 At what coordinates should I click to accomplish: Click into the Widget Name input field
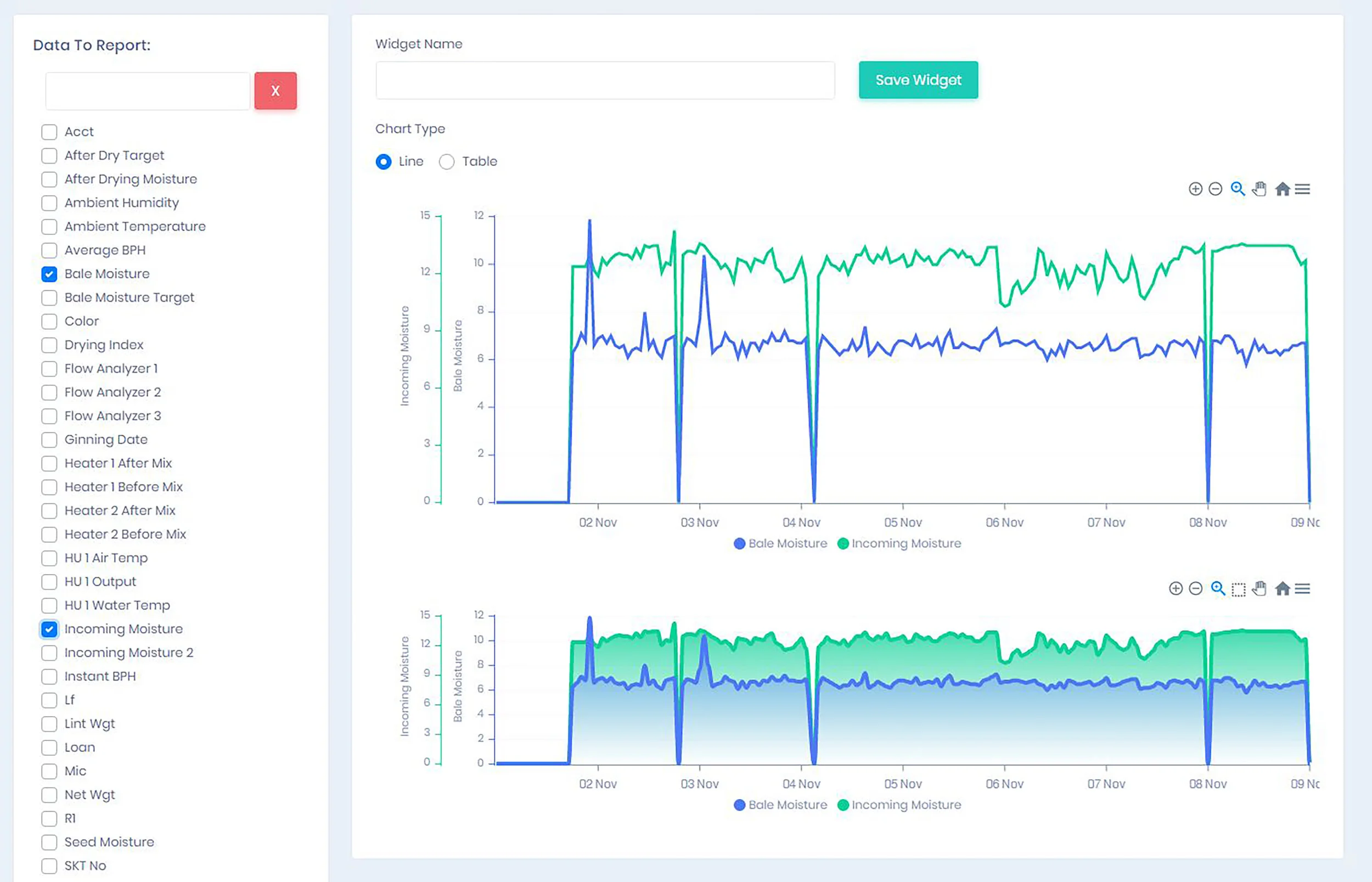(x=605, y=80)
